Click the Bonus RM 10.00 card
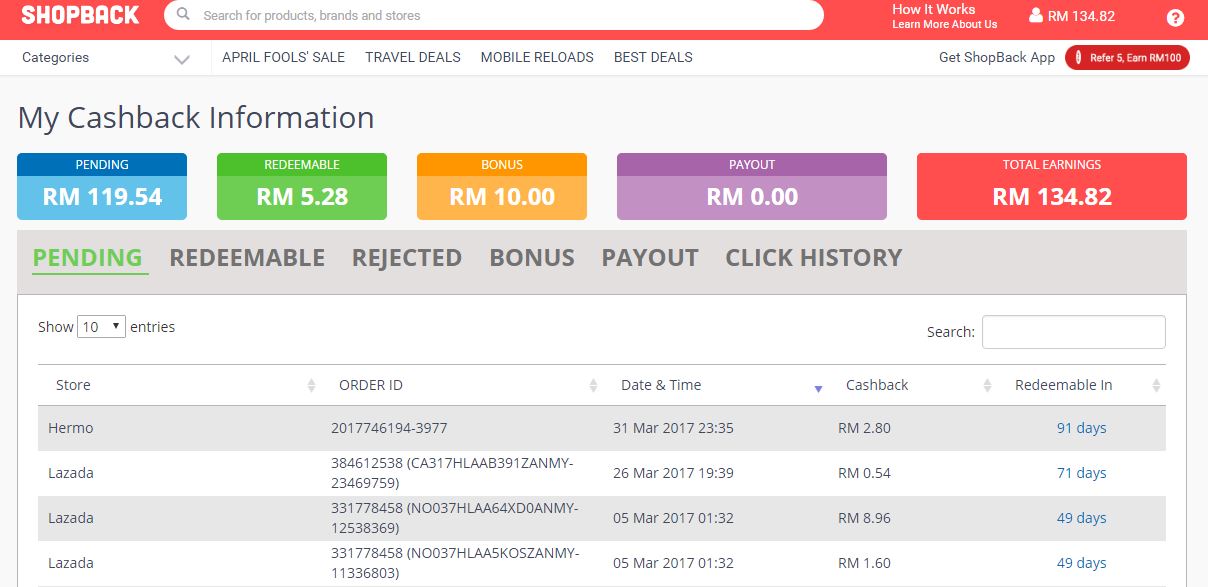This screenshot has width=1208, height=587. click(x=502, y=186)
